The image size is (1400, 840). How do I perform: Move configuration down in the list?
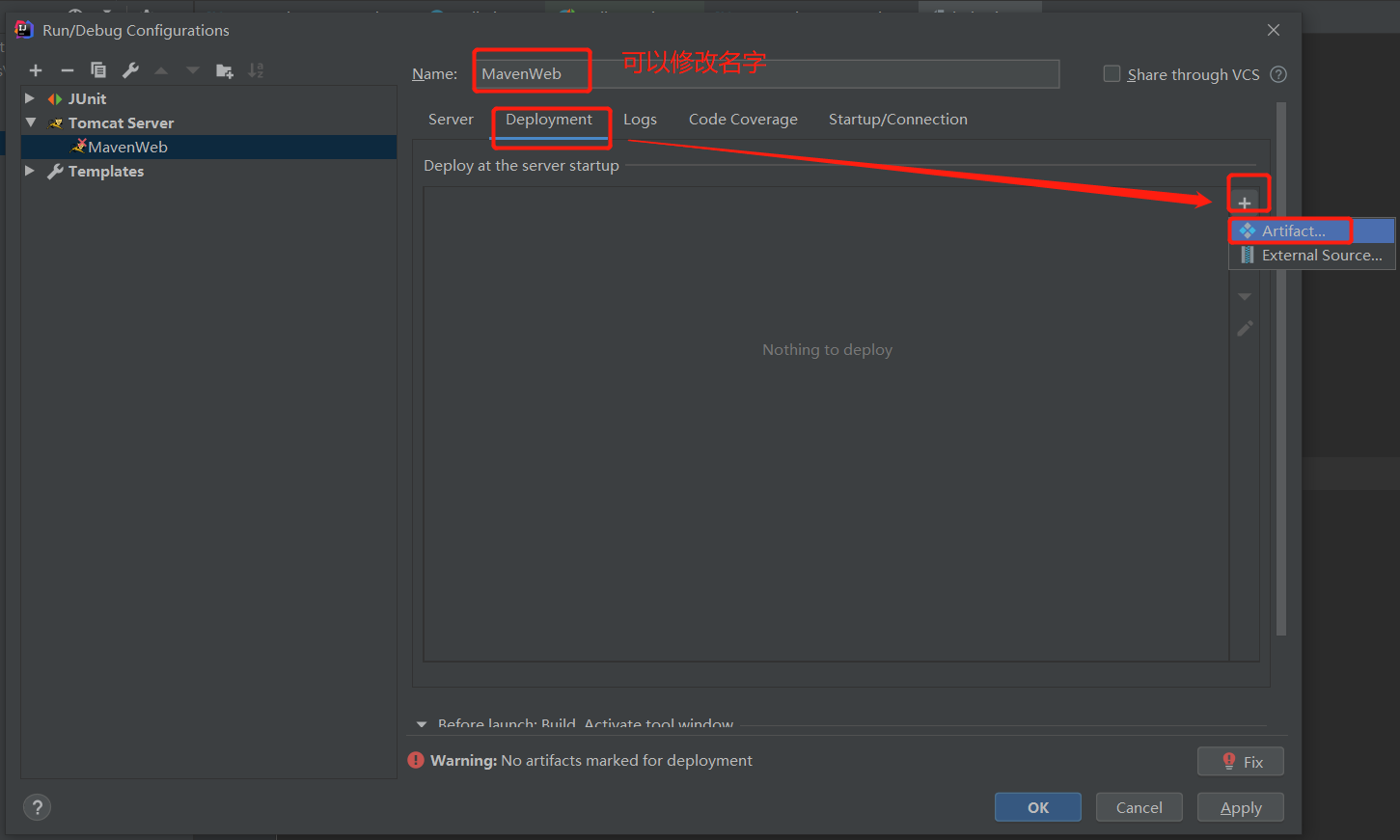[x=193, y=70]
